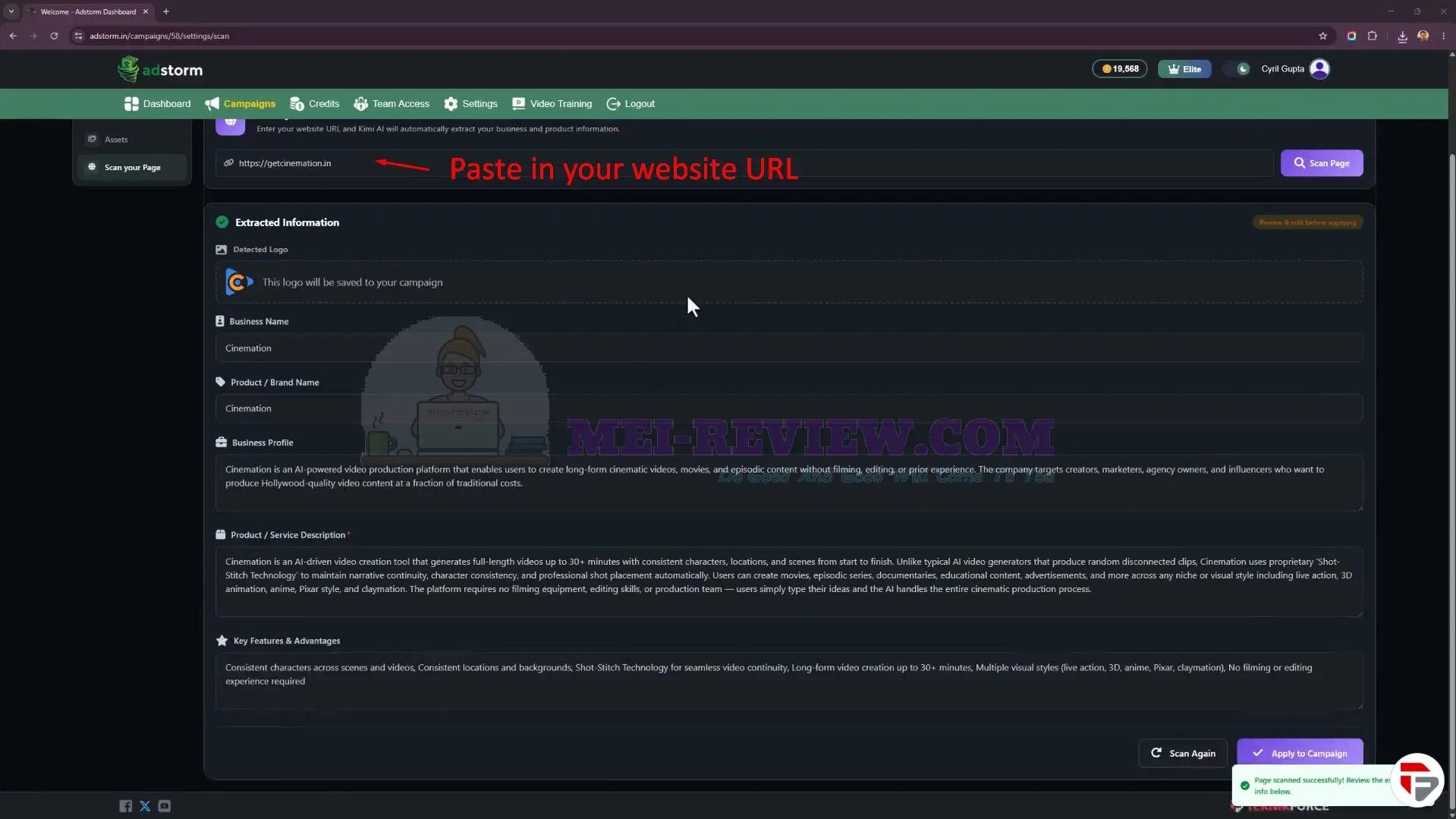Click the Business Name field
This screenshot has height=819, width=1456.
789,348
